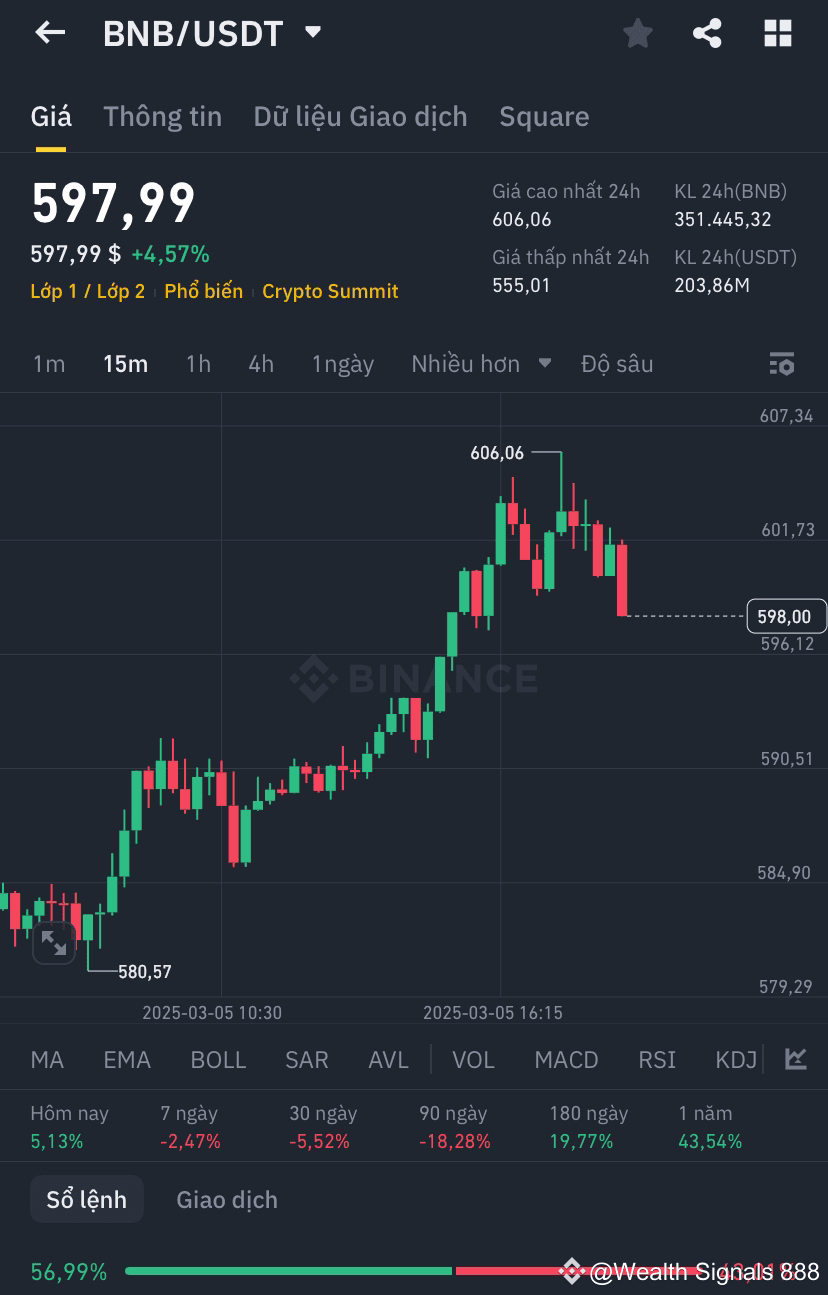Favorite BNB/USDT using the star icon

tap(637, 32)
